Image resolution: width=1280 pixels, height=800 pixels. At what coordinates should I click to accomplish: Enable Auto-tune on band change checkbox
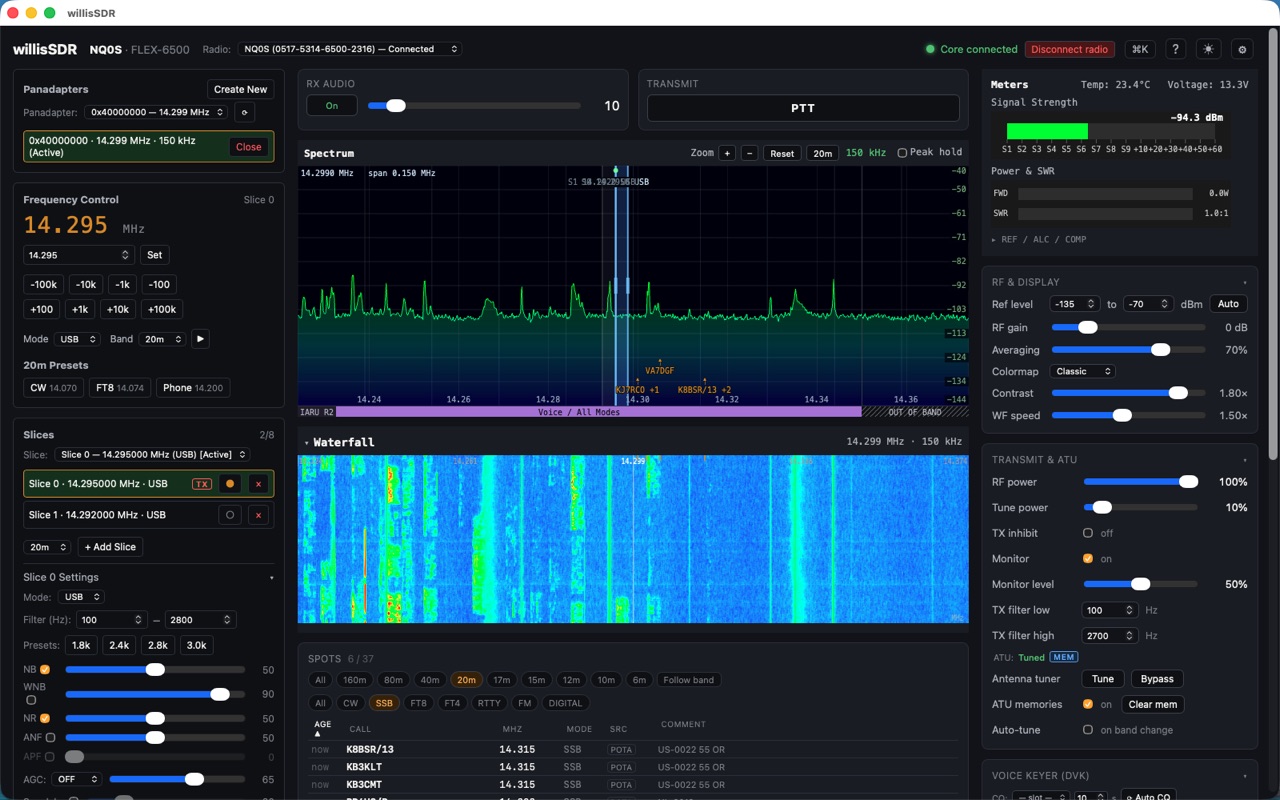tap(1088, 730)
